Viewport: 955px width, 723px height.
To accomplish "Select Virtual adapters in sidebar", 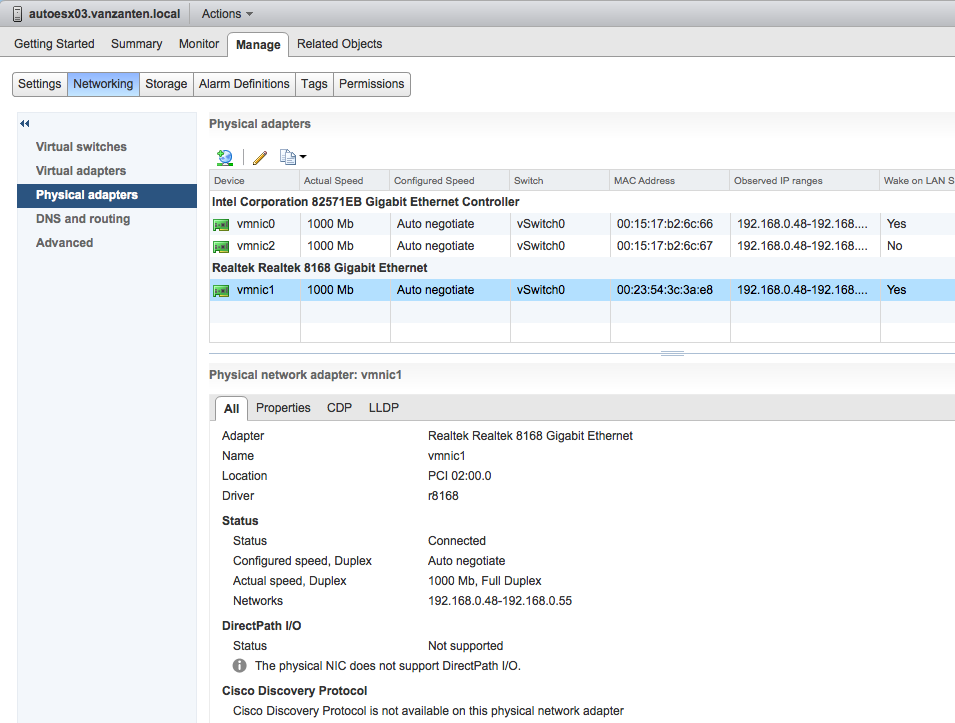I will tap(80, 171).
